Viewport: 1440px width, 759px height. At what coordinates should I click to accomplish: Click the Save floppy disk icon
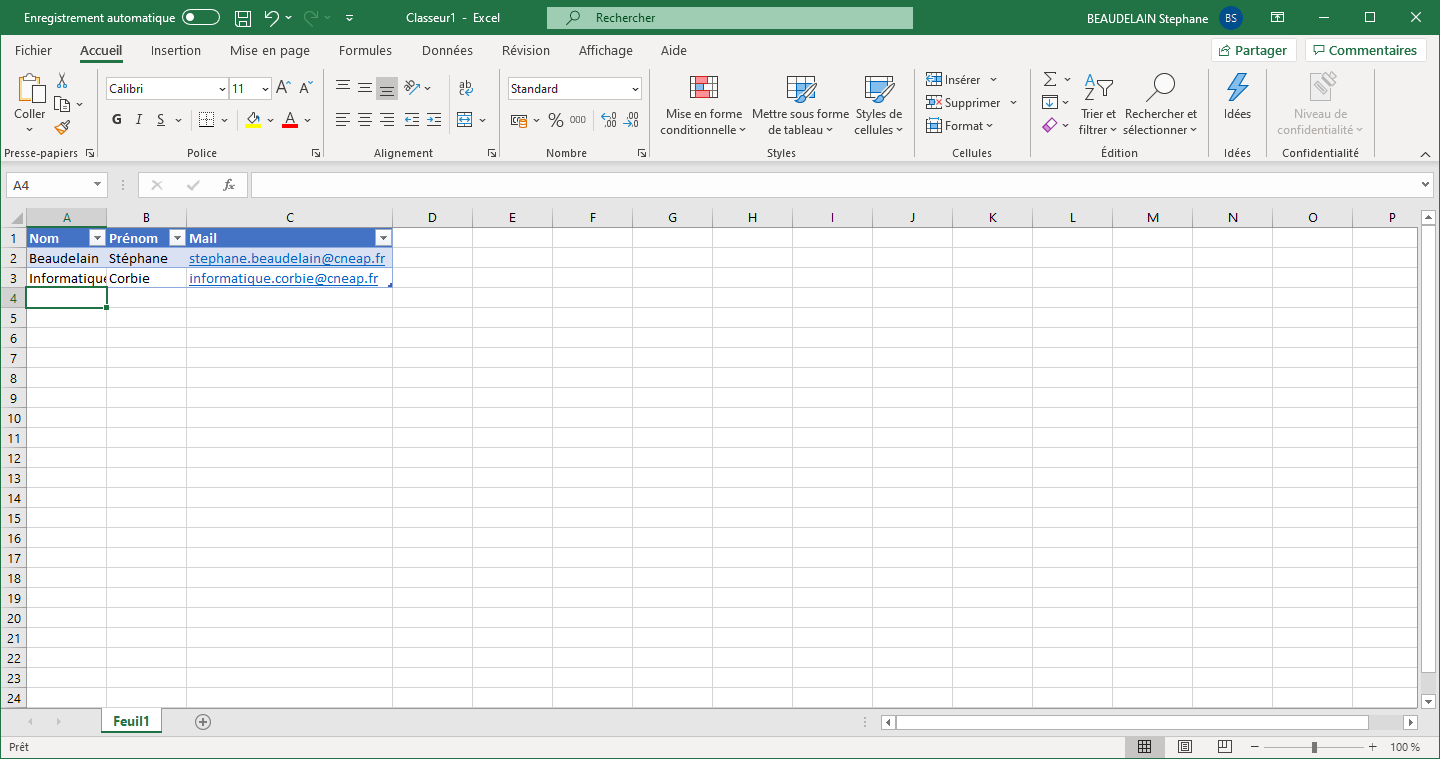[242, 18]
